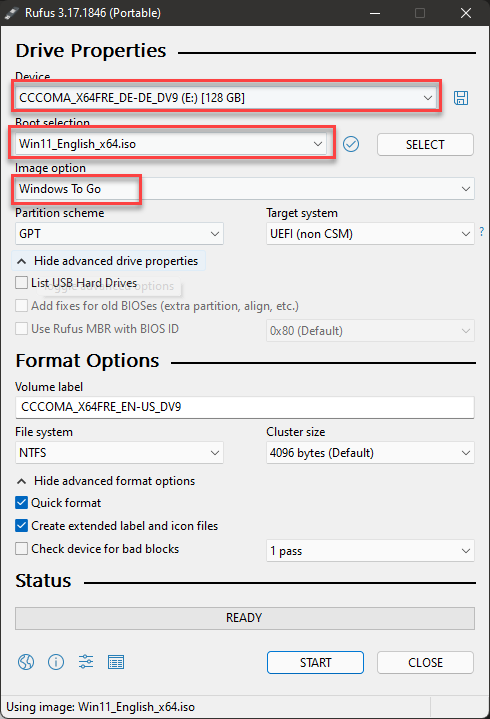Click the SELECT button

point(425,144)
